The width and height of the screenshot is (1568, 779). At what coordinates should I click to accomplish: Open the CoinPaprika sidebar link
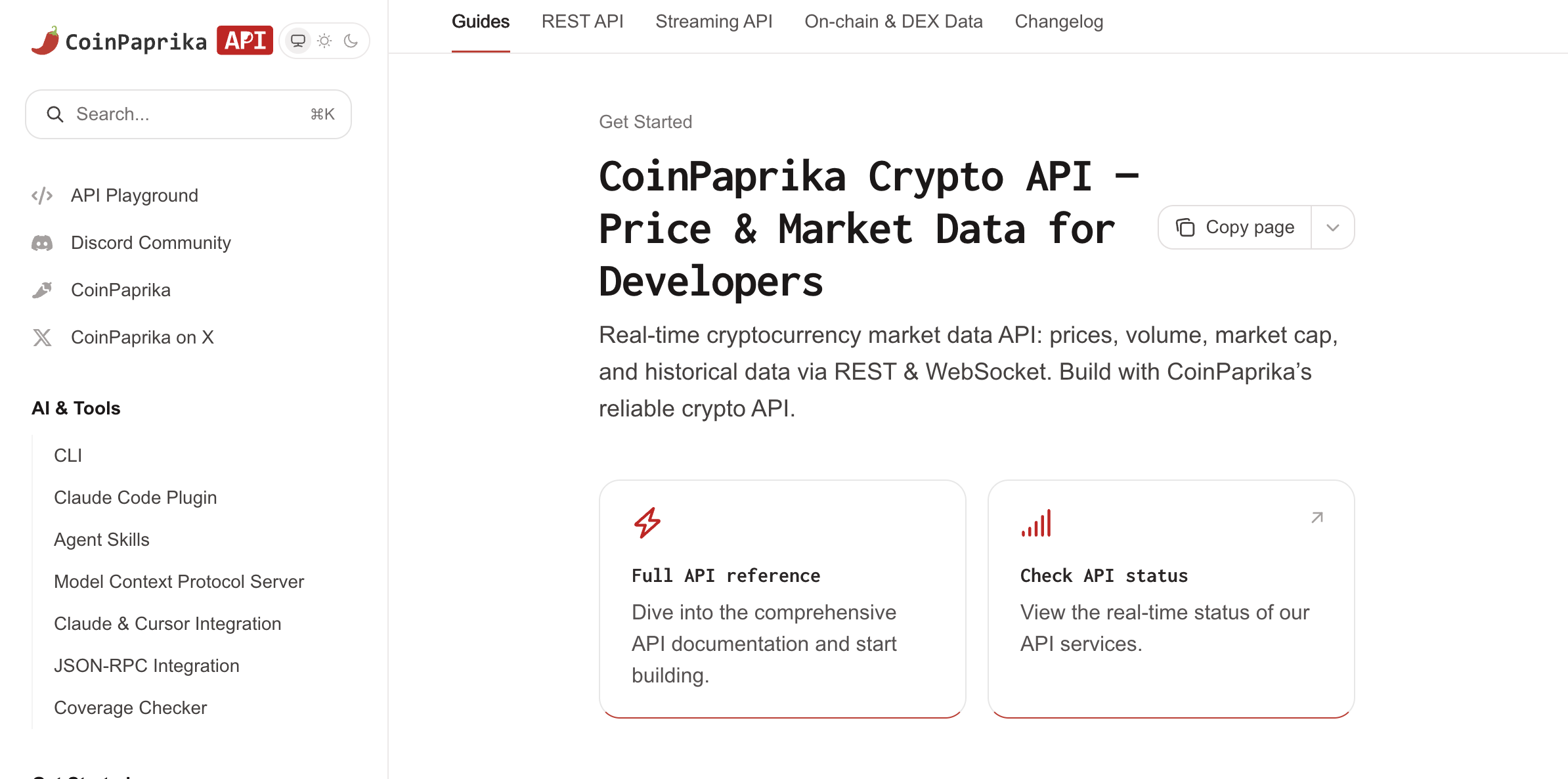coord(121,290)
